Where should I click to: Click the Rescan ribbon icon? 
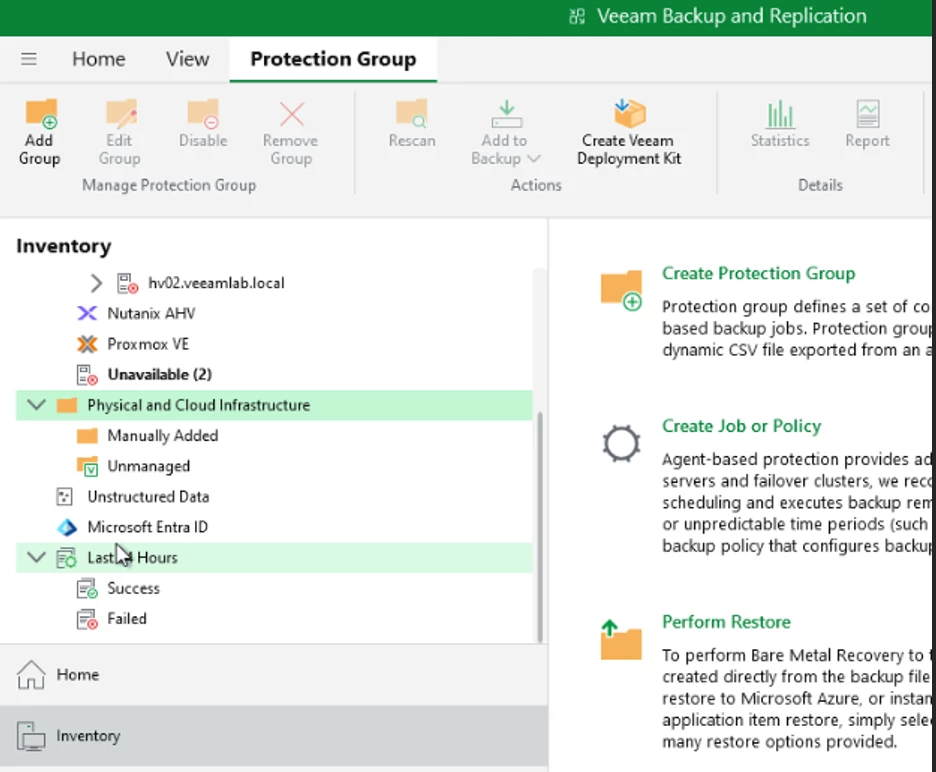(x=412, y=116)
